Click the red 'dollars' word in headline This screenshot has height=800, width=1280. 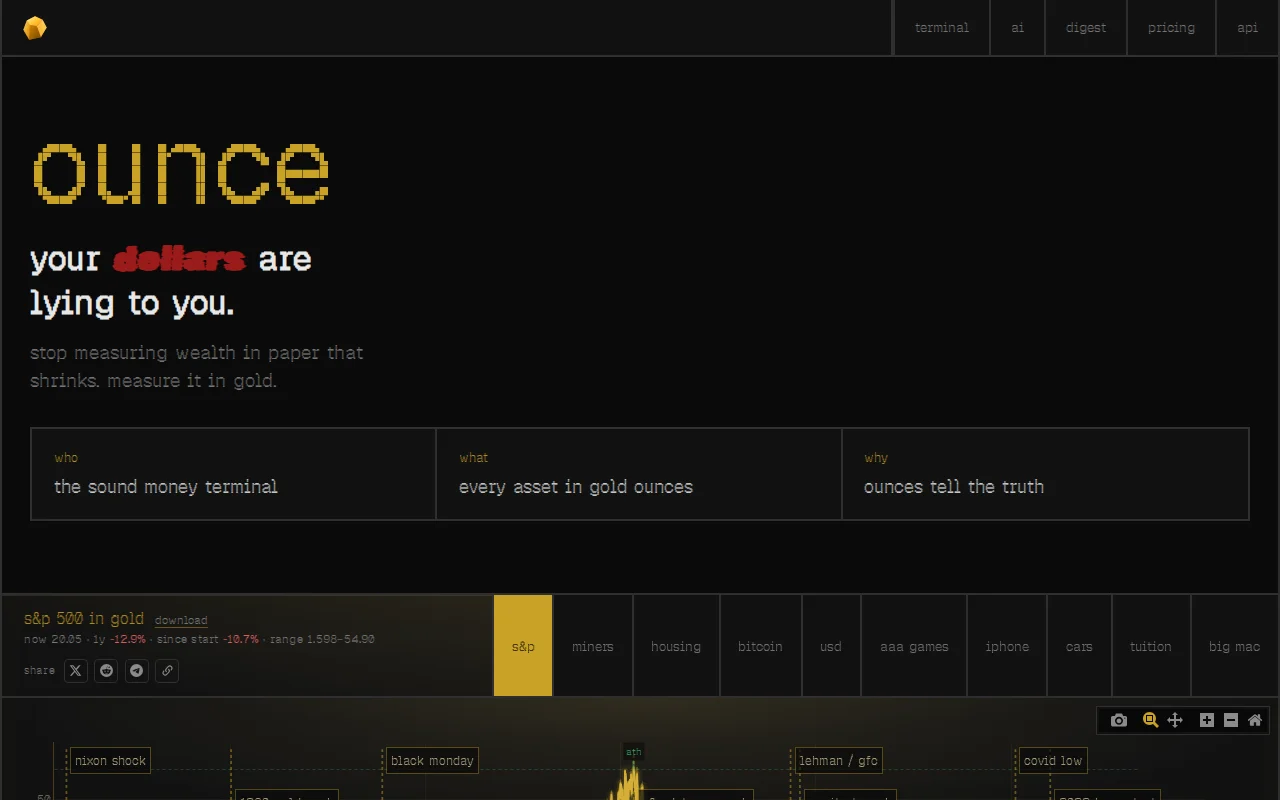pyautogui.click(x=179, y=259)
